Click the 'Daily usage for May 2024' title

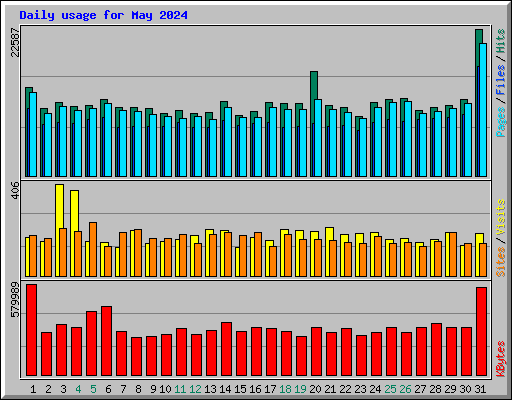click(103, 15)
